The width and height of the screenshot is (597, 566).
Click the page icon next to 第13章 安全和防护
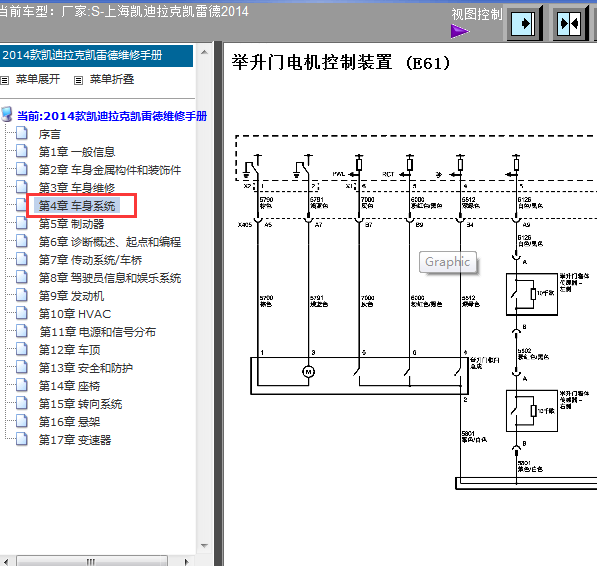point(22,367)
